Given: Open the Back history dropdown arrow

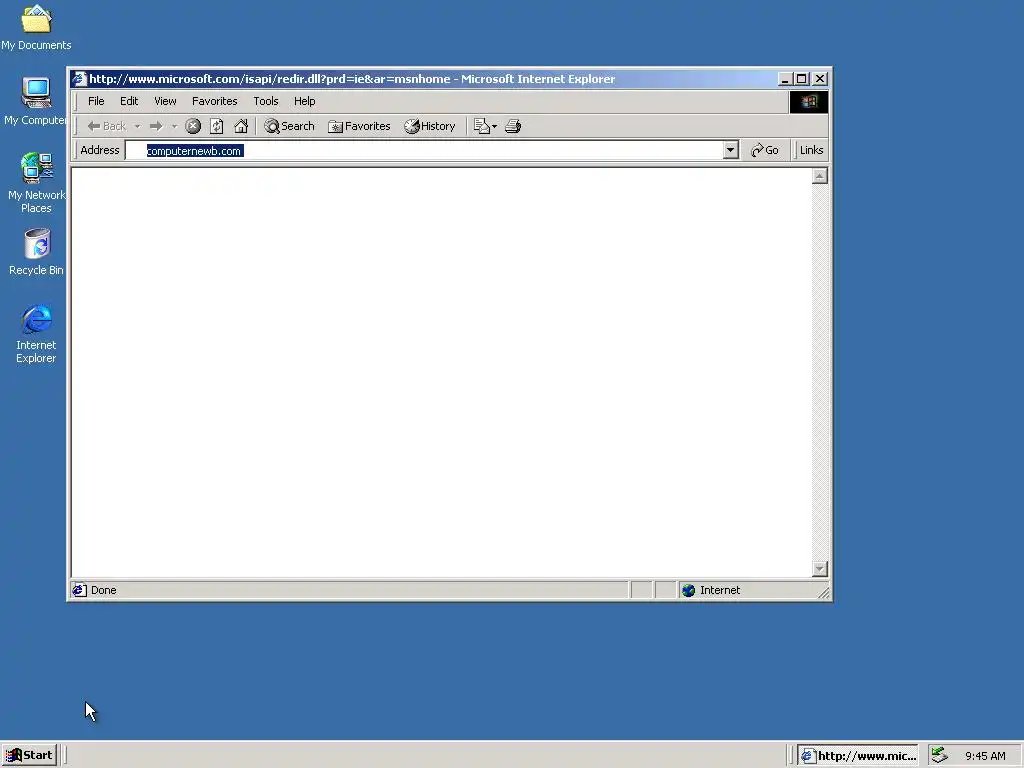Looking at the screenshot, I should pos(137,126).
